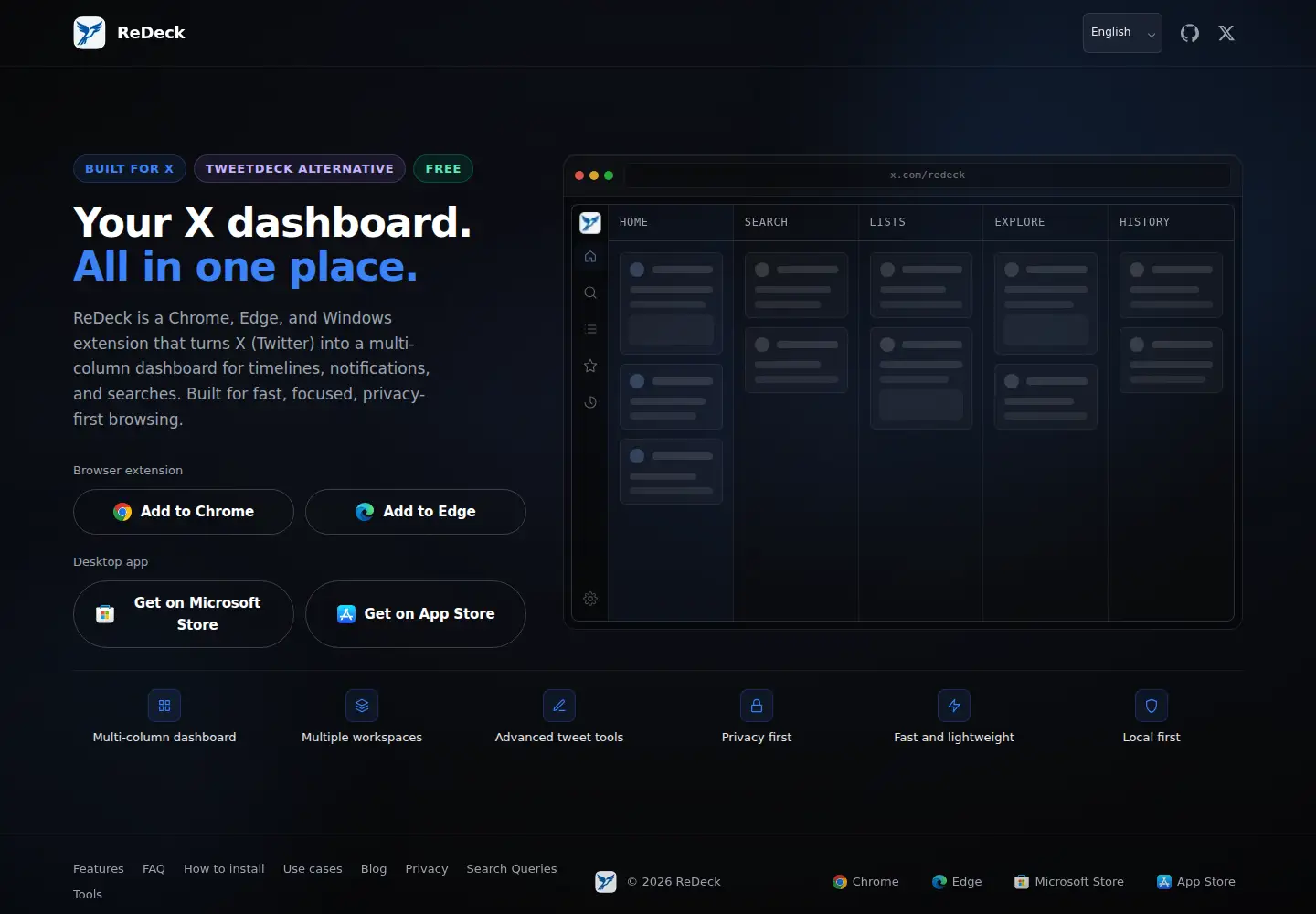Click the settings gear icon in the mockup sidebar
1316x914 pixels.
[590, 599]
